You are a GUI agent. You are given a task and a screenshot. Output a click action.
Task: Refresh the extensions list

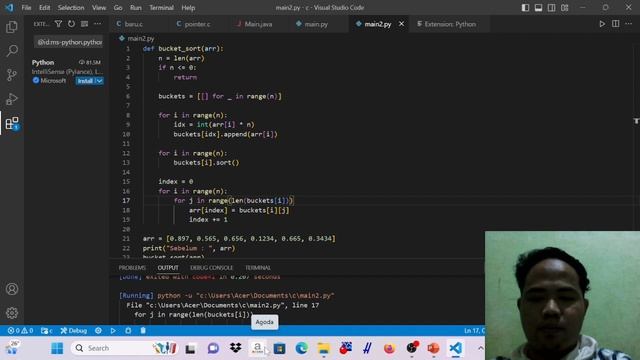click(x=71, y=24)
